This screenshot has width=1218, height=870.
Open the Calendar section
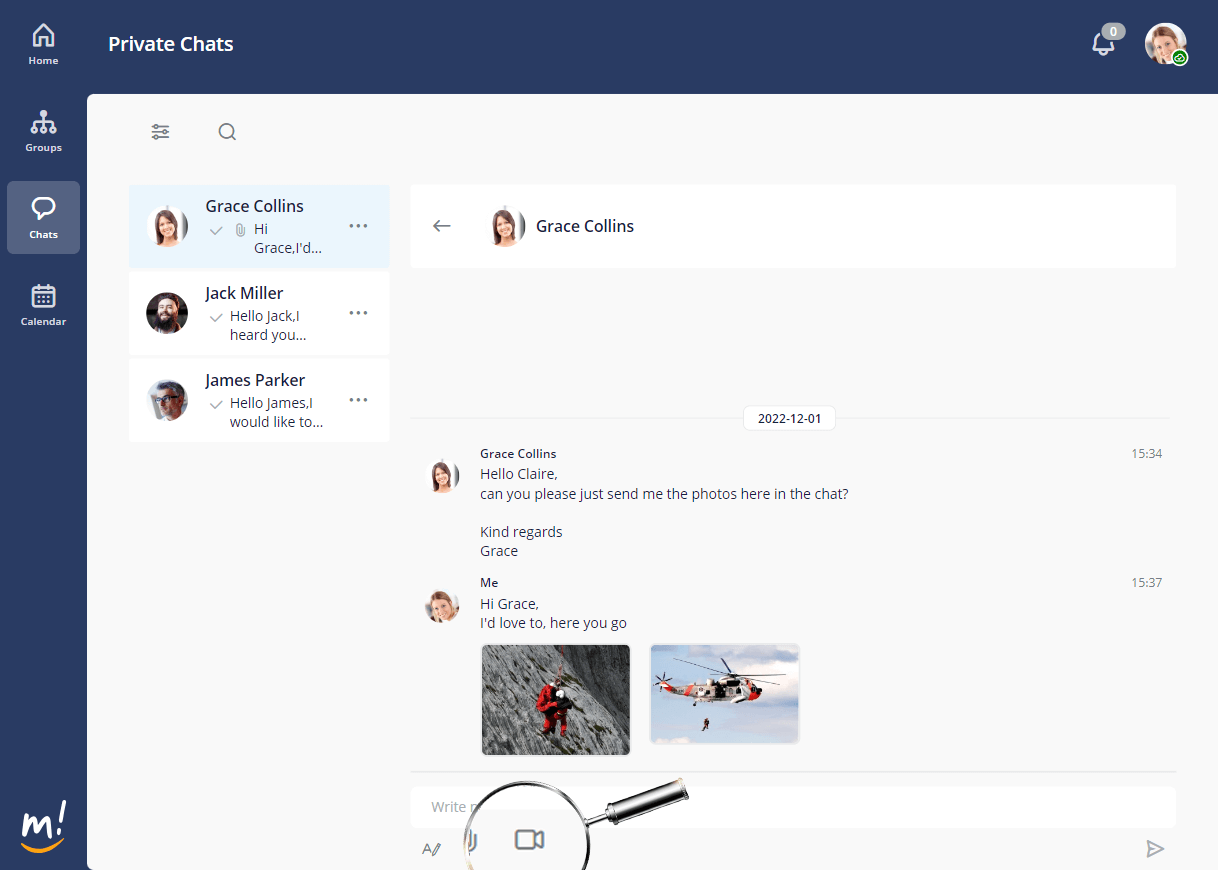coord(43,305)
